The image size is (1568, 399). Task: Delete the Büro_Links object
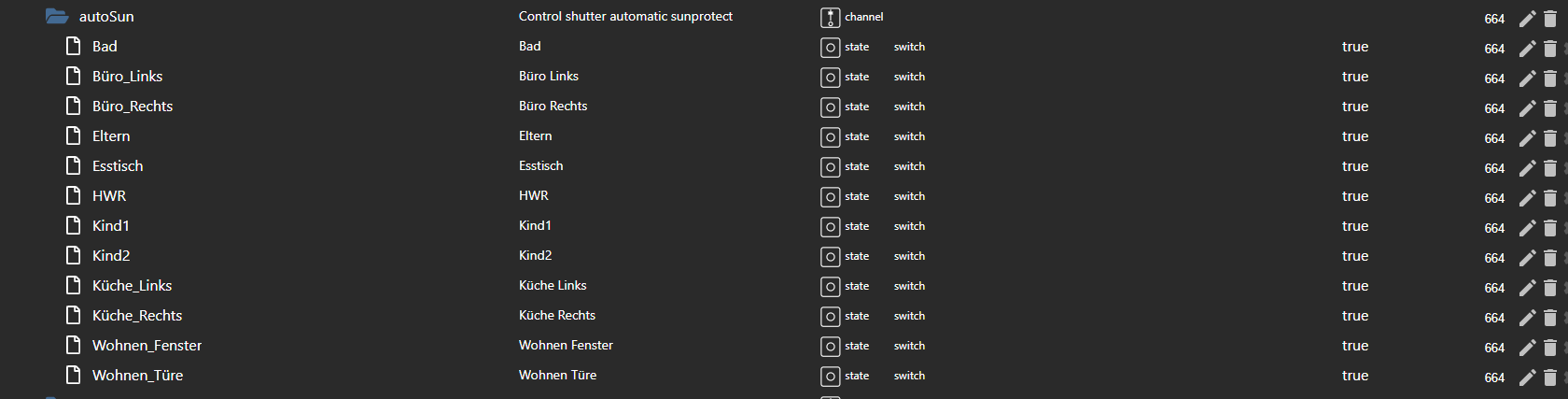[1550, 78]
